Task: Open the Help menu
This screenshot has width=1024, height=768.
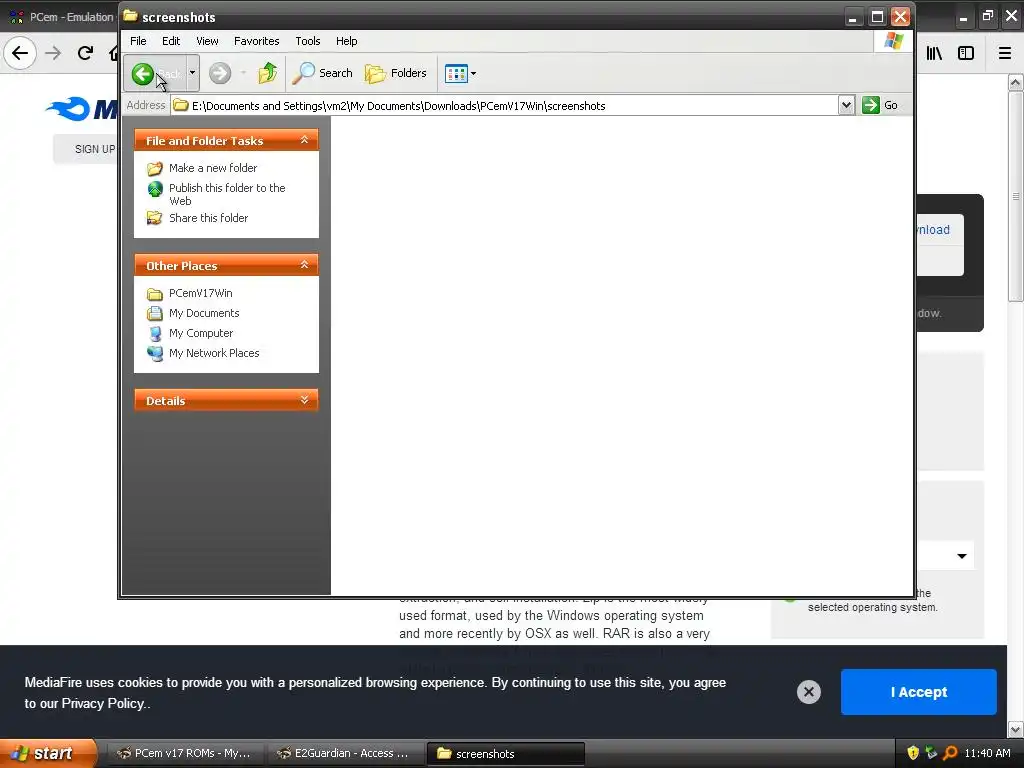Action: [x=347, y=41]
